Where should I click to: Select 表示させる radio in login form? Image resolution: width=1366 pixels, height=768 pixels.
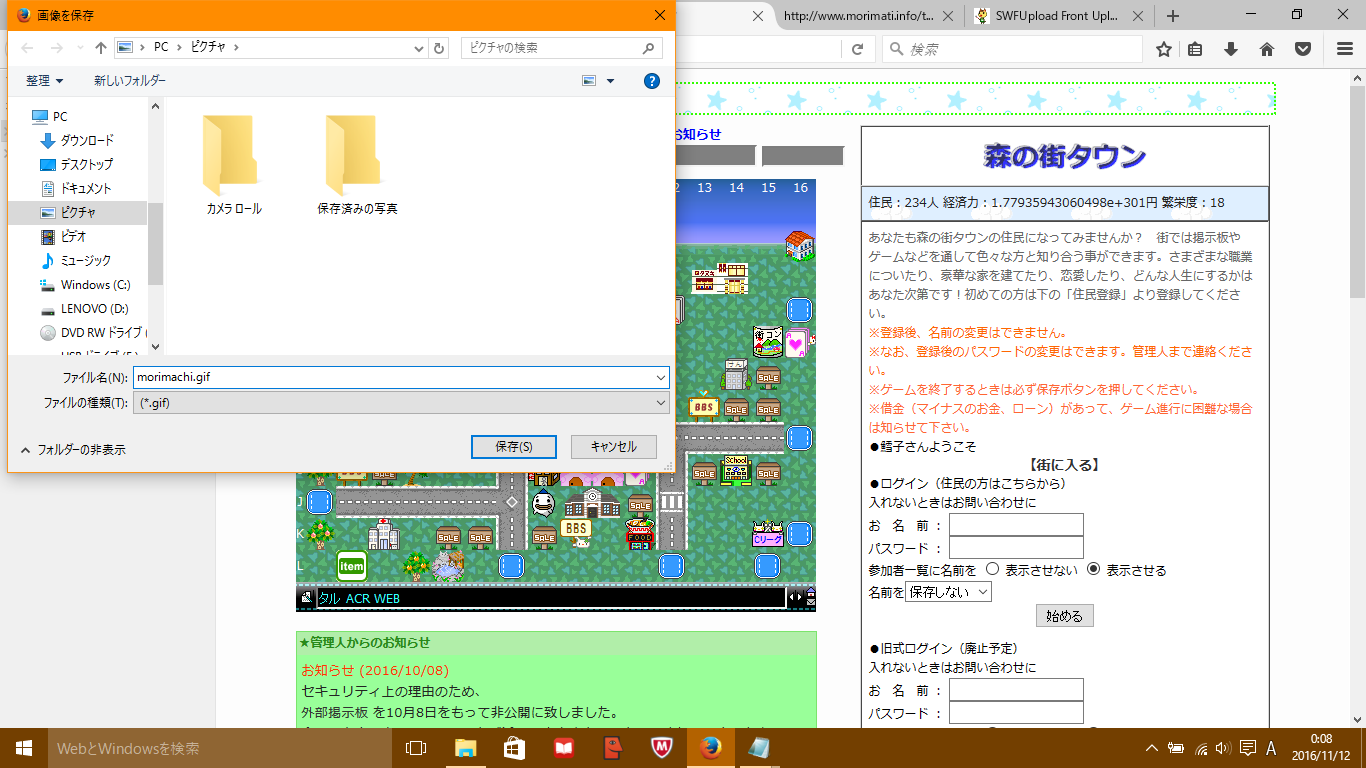(1093, 569)
